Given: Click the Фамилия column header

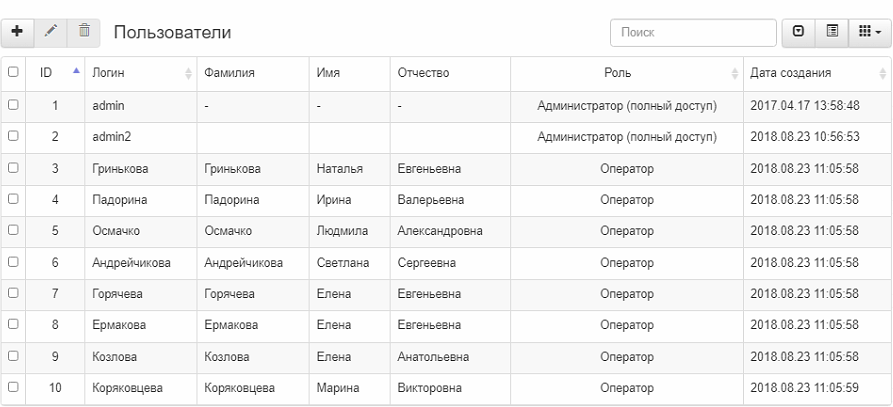Looking at the screenshot, I should (230, 73).
